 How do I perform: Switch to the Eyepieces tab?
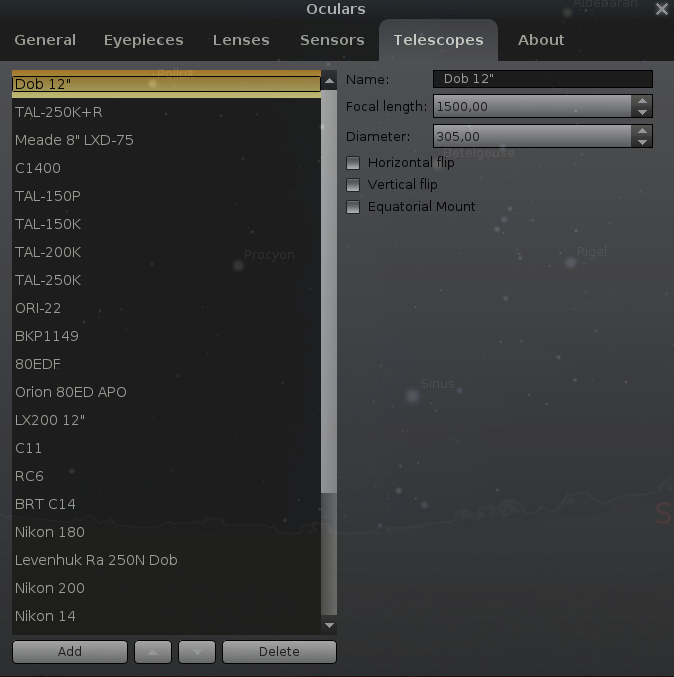(144, 40)
